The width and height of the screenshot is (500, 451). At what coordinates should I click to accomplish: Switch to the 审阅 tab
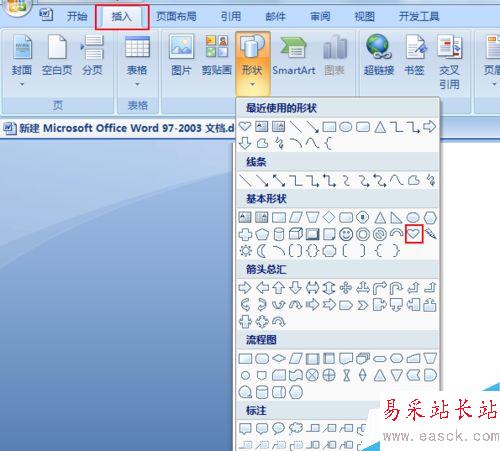[x=320, y=16]
